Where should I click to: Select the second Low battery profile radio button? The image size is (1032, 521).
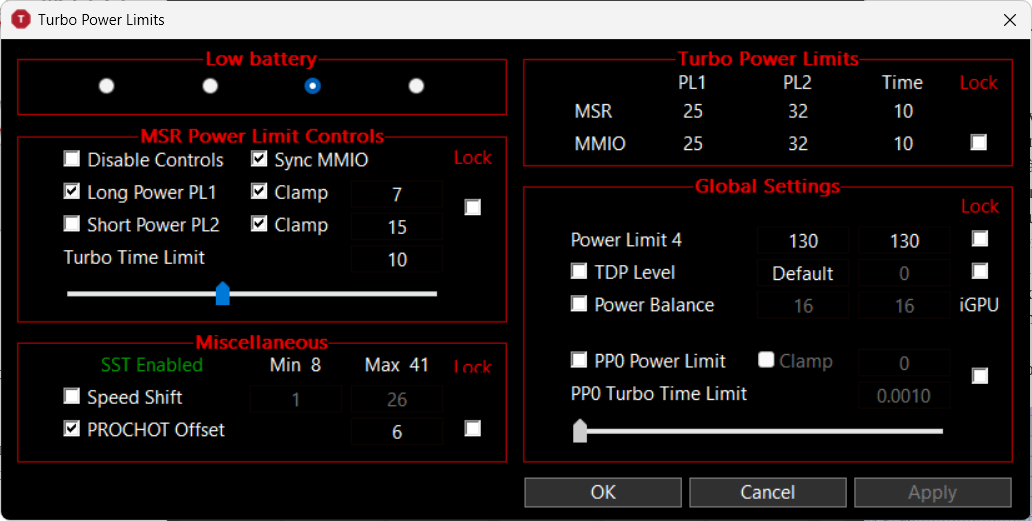point(210,86)
